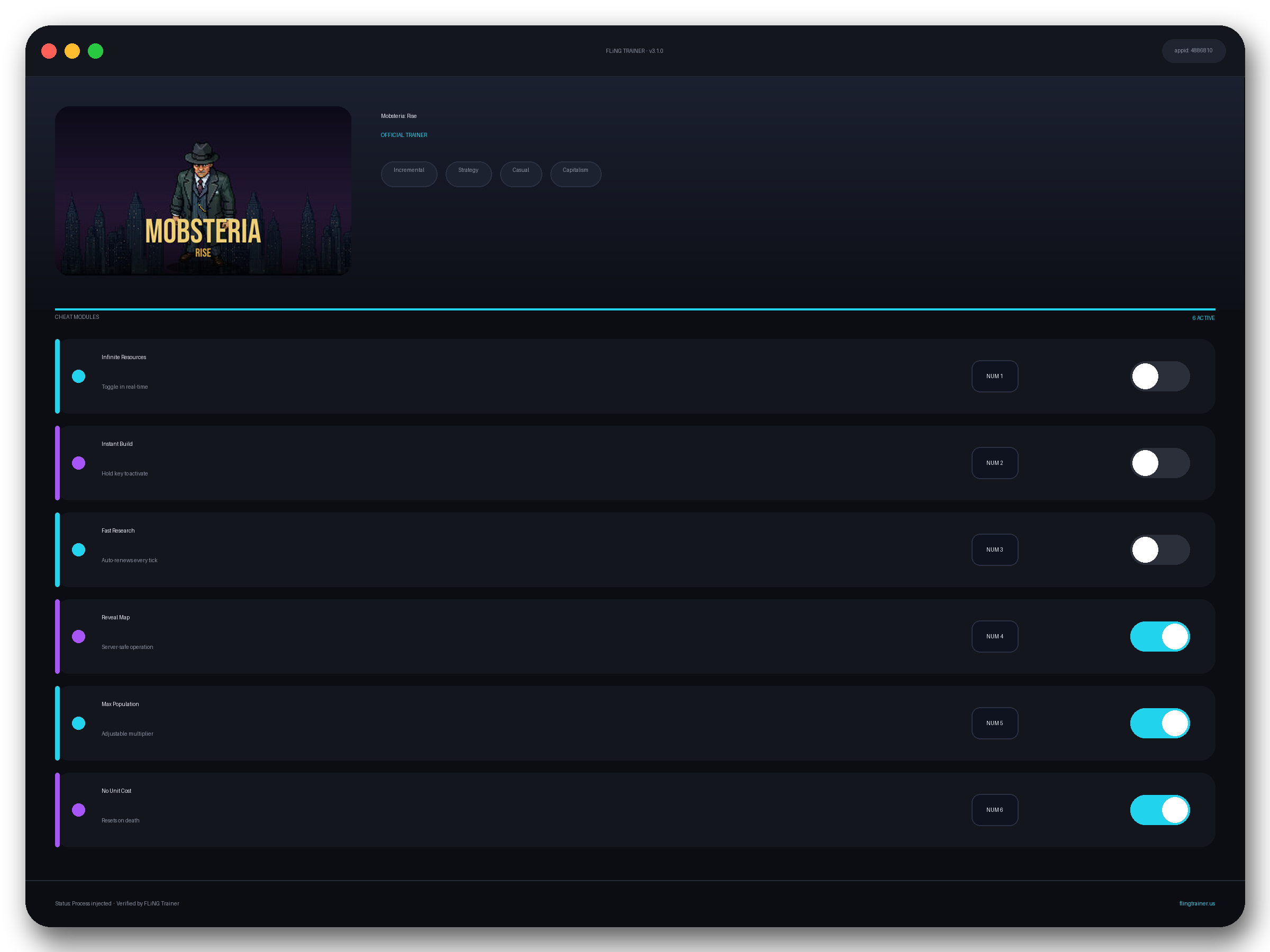Viewport: 1270px width, 952px height.
Task: Click the cyan dot beside Fast Research
Action: pyautogui.click(x=79, y=550)
